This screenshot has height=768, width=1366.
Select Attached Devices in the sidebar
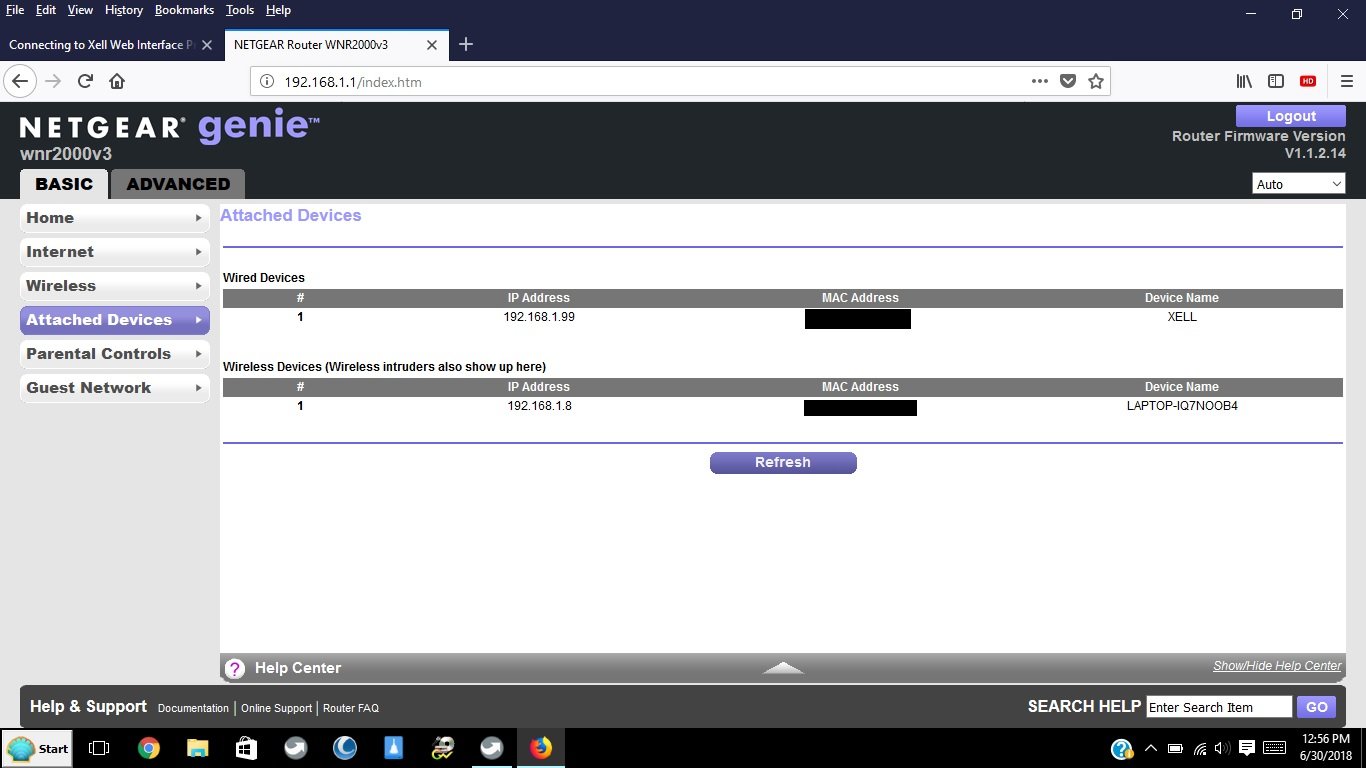pyautogui.click(x=114, y=320)
